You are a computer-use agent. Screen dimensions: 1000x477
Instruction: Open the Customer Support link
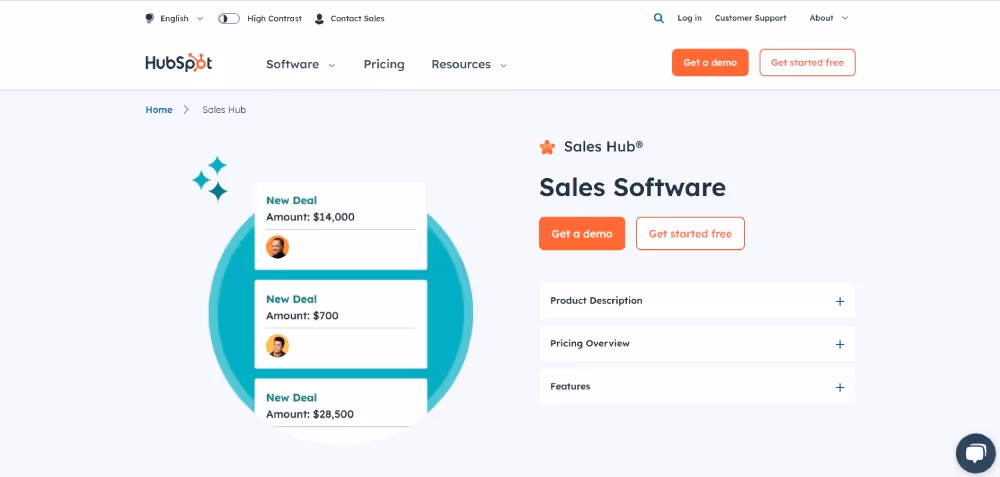750,18
